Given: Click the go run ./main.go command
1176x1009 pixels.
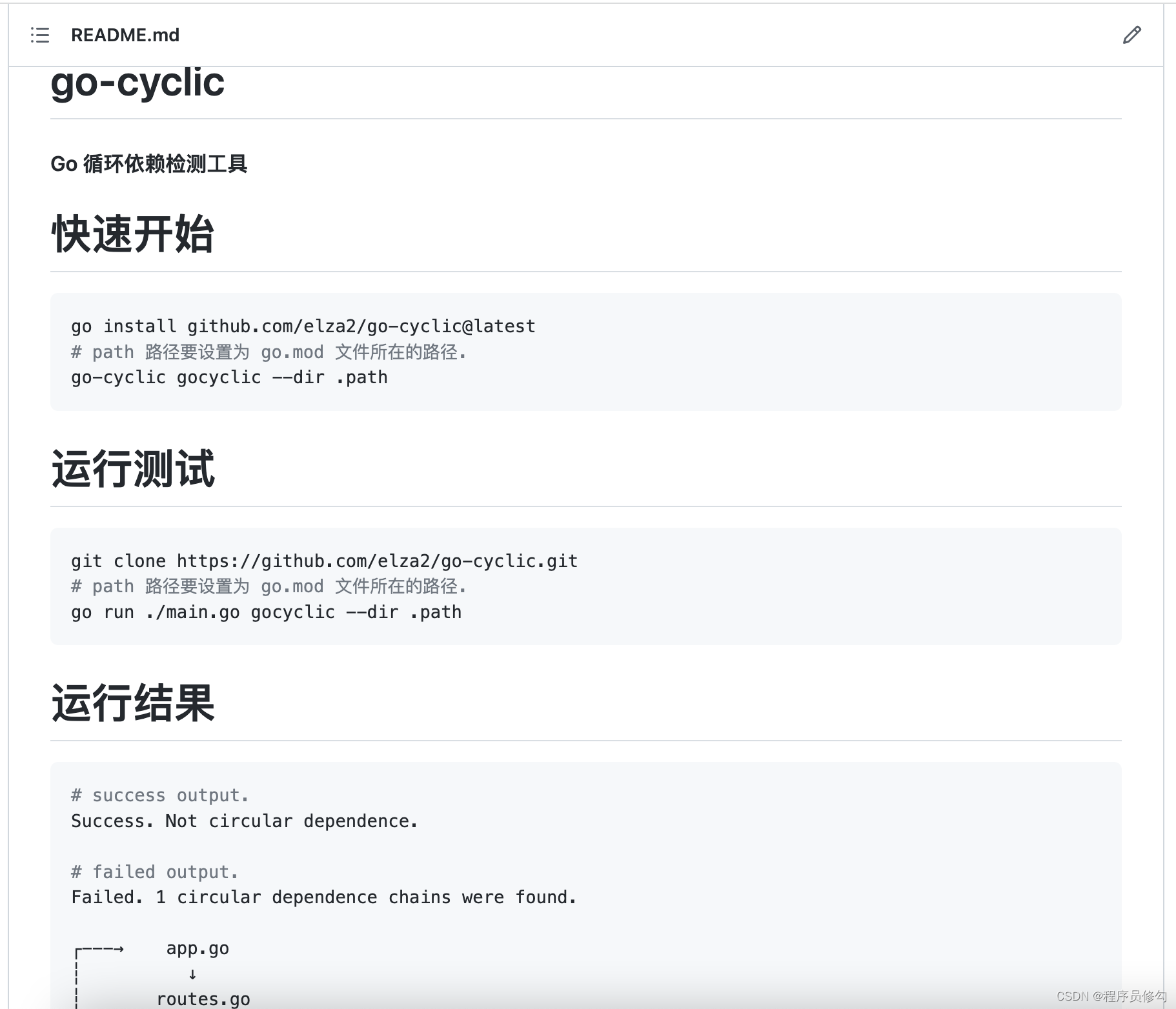Looking at the screenshot, I should point(267,612).
